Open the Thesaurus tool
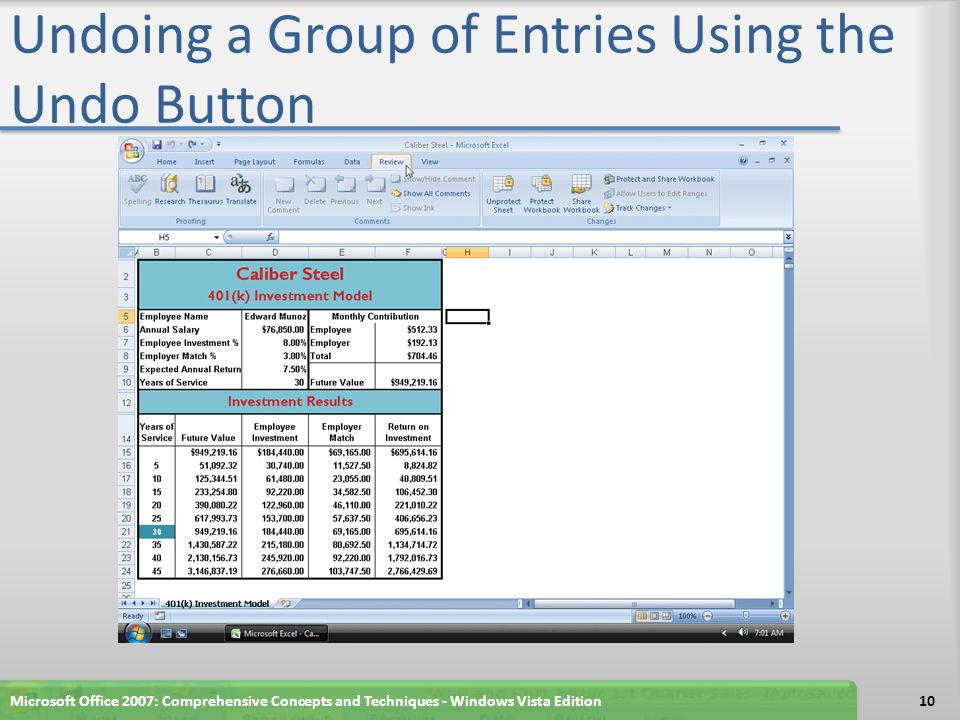 tap(205, 190)
